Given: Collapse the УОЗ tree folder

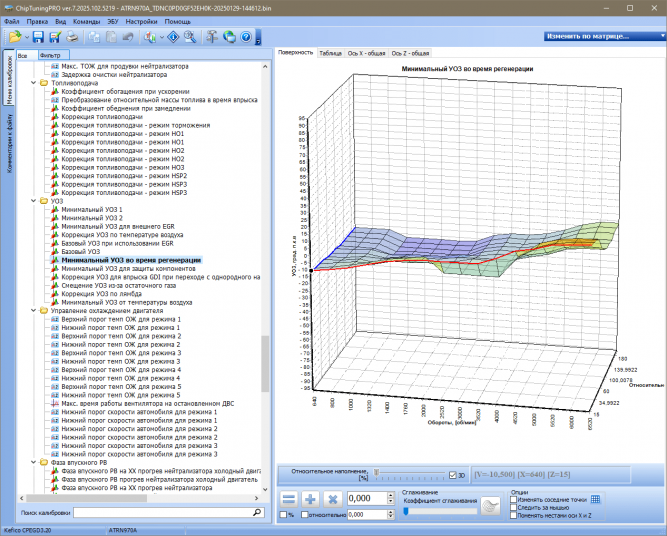Looking at the screenshot, I should tap(34, 201).
